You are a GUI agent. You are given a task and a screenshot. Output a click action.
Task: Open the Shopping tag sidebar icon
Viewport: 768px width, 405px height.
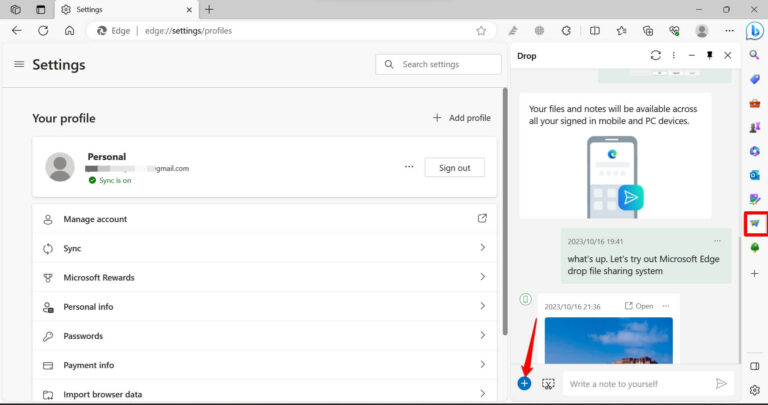click(x=755, y=79)
